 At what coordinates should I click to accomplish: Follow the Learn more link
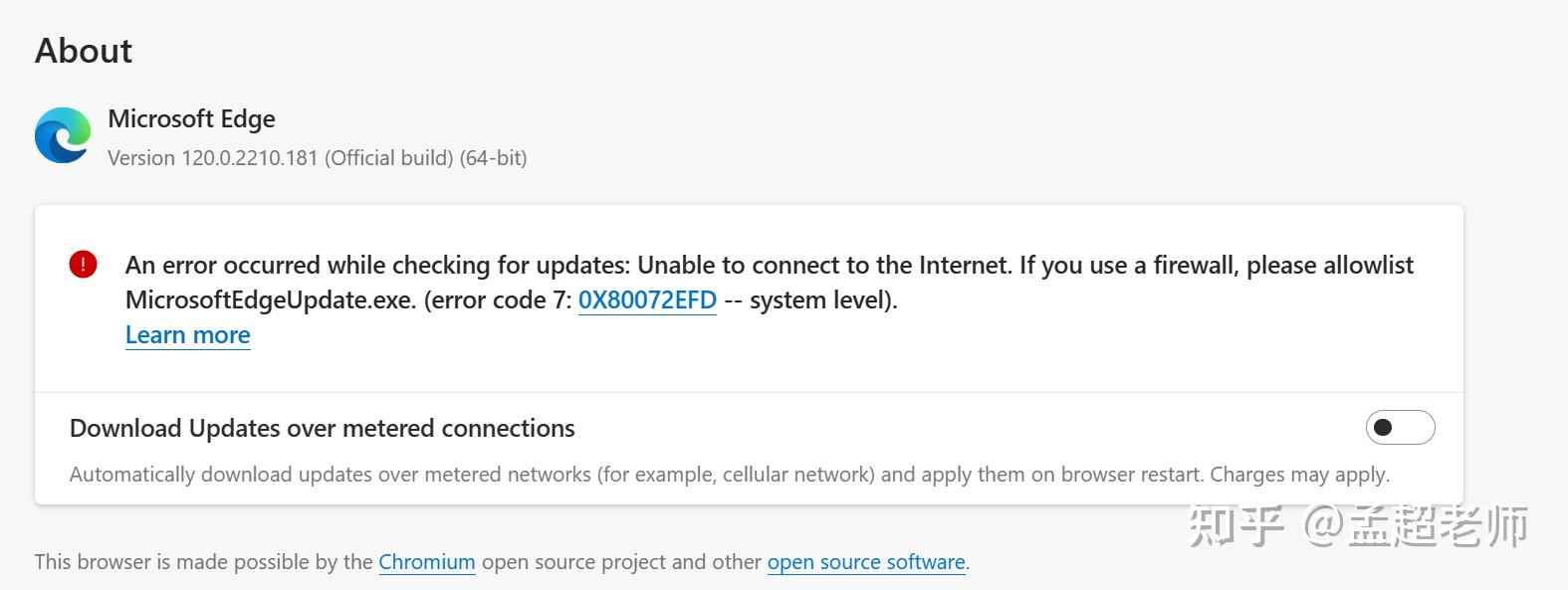click(187, 335)
